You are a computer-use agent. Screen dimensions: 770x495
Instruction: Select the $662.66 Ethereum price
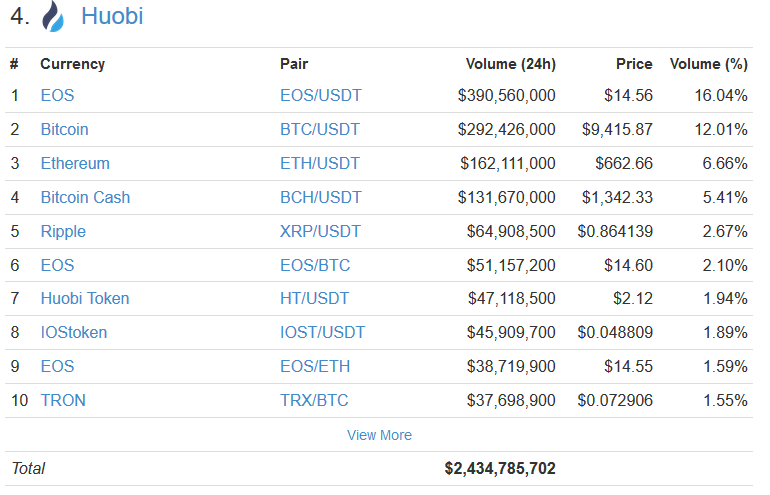(x=624, y=163)
